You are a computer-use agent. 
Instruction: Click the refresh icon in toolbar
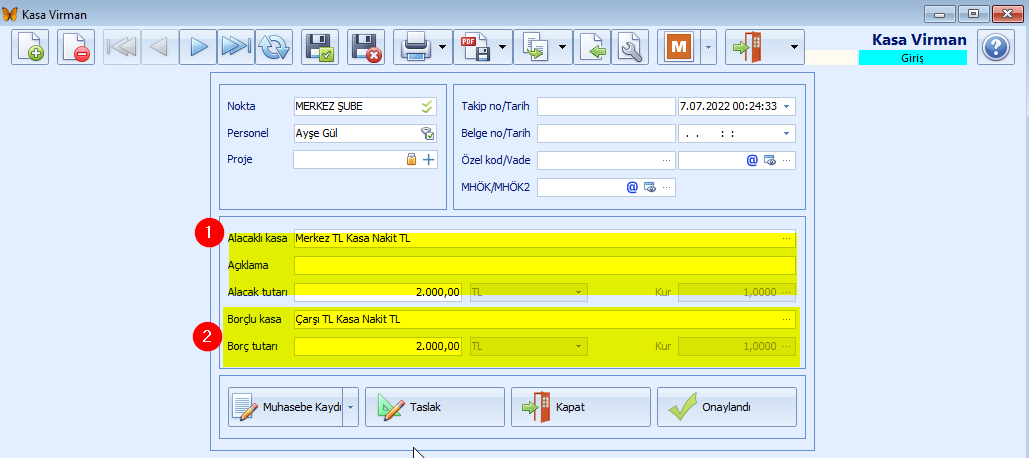(273, 47)
